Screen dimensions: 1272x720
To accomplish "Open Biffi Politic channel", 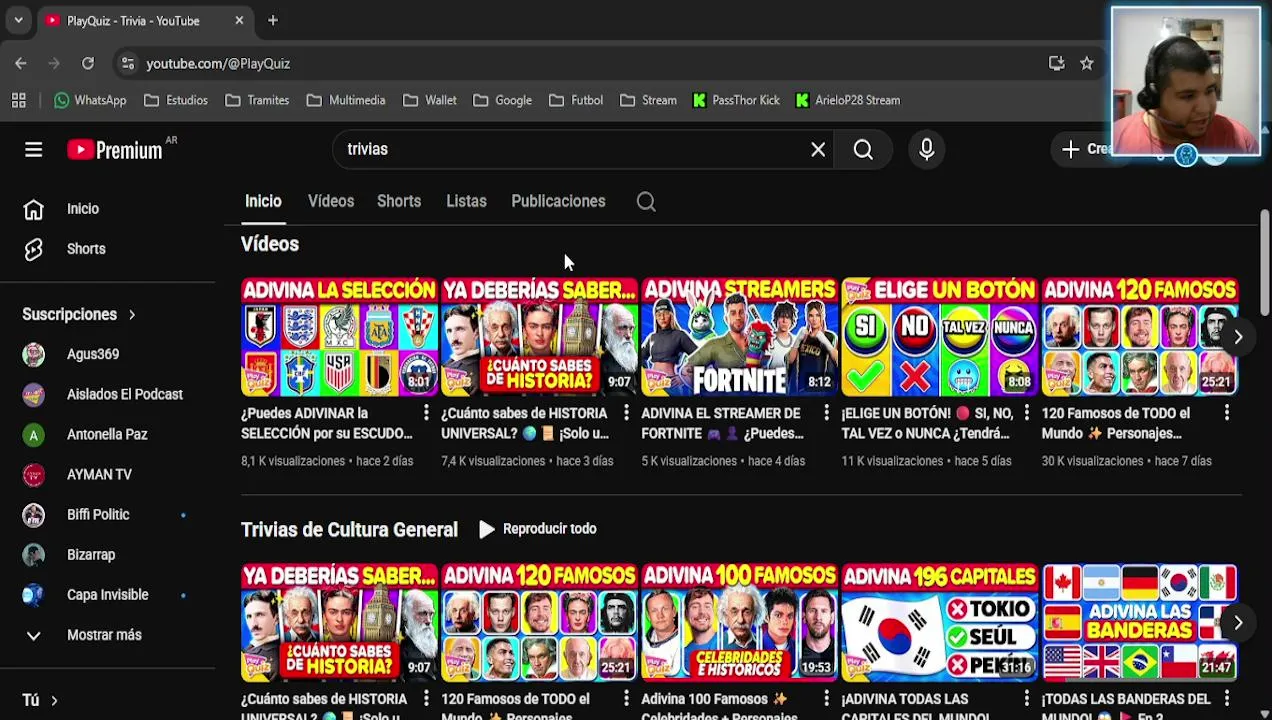I will 98,514.
